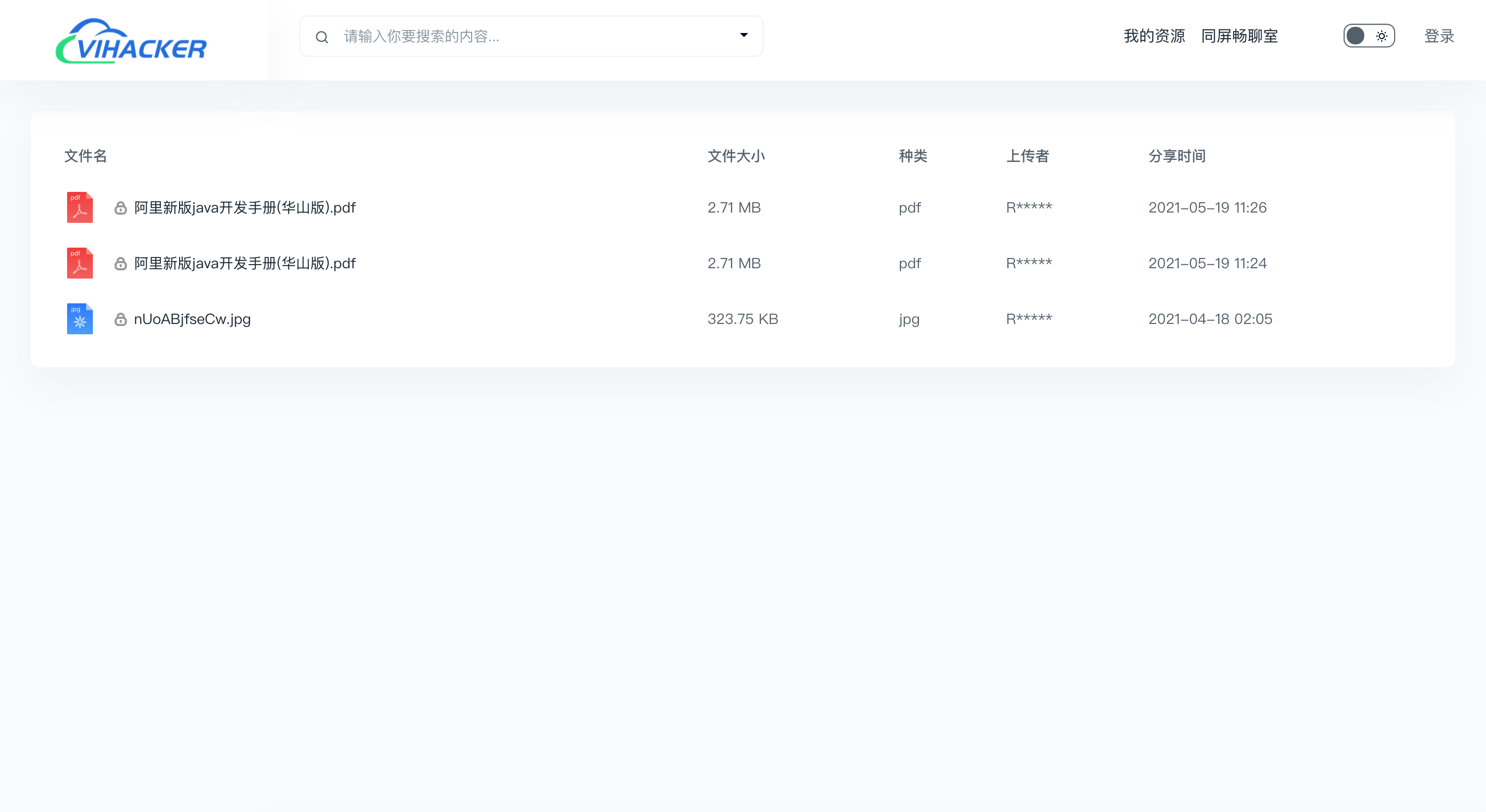Viewport: 1486px width, 812px height.
Task: Click the 登录 login link
Action: [1439, 36]
